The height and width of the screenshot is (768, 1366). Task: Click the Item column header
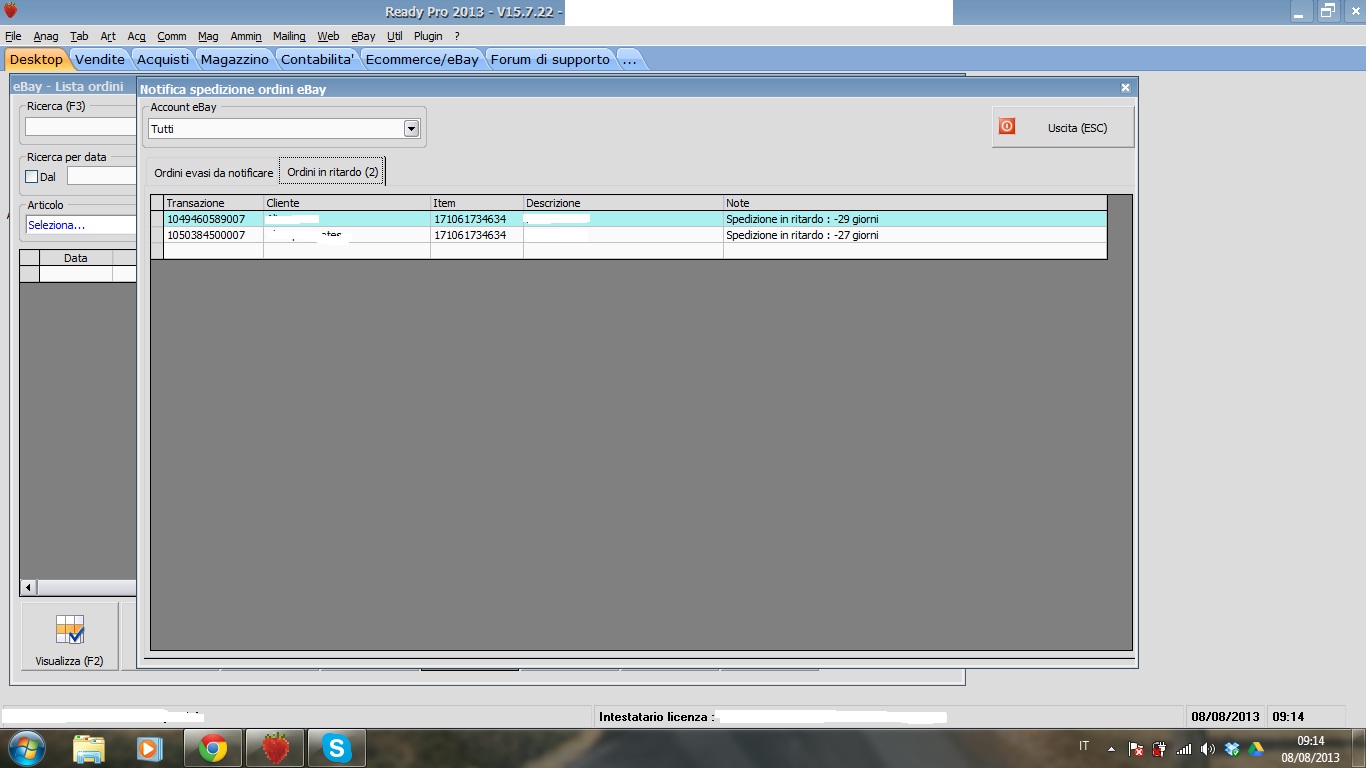(x=477, y=203)
